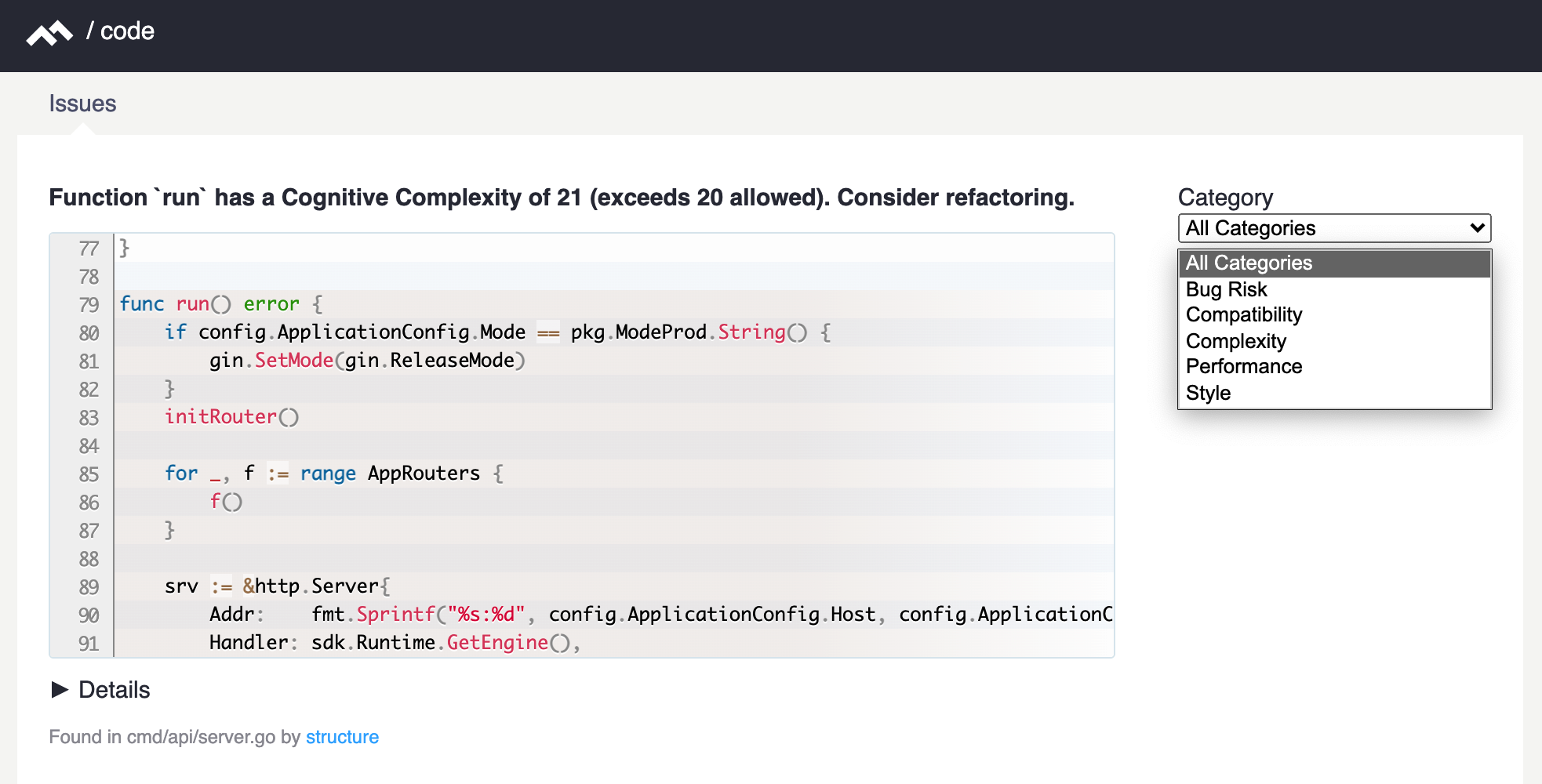Click the 'srv := &http.Server{' line

(277, 586)
